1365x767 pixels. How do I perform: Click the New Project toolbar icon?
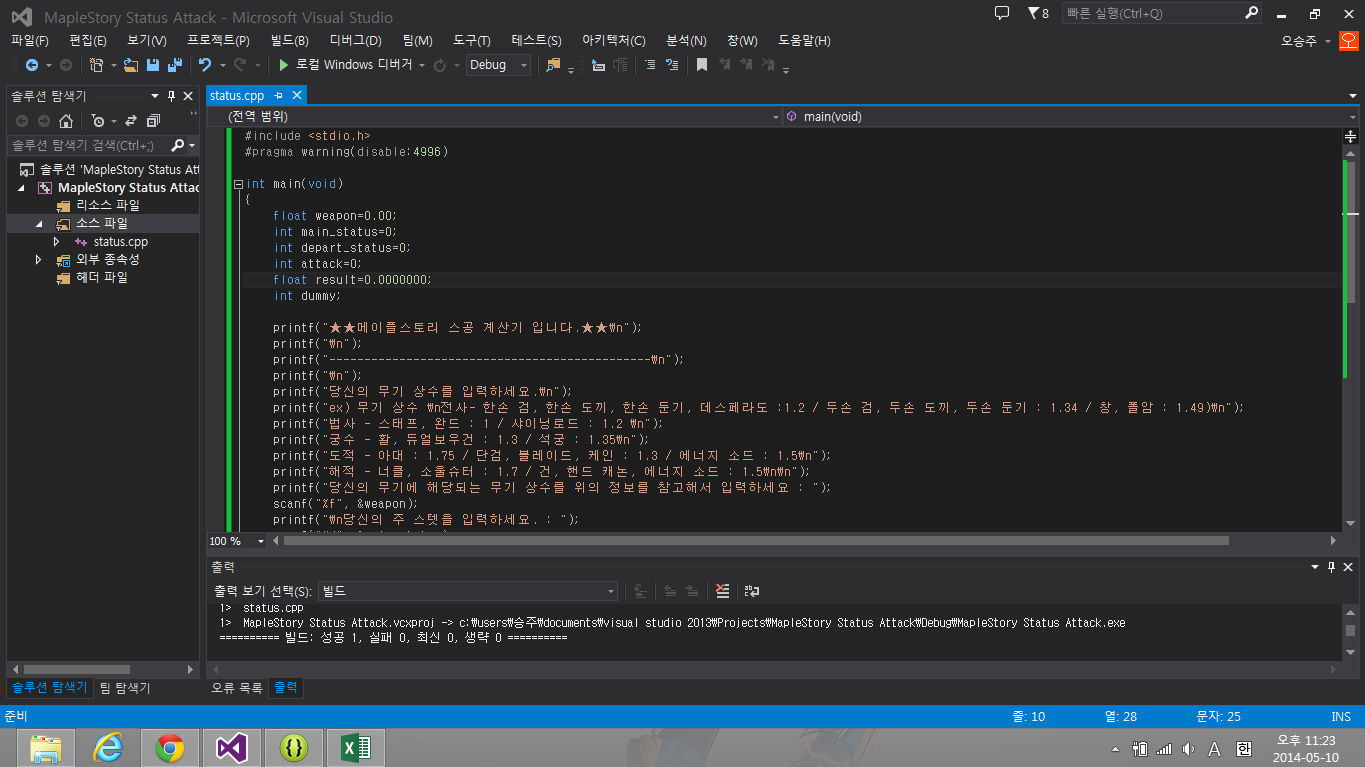click(96, 65)
